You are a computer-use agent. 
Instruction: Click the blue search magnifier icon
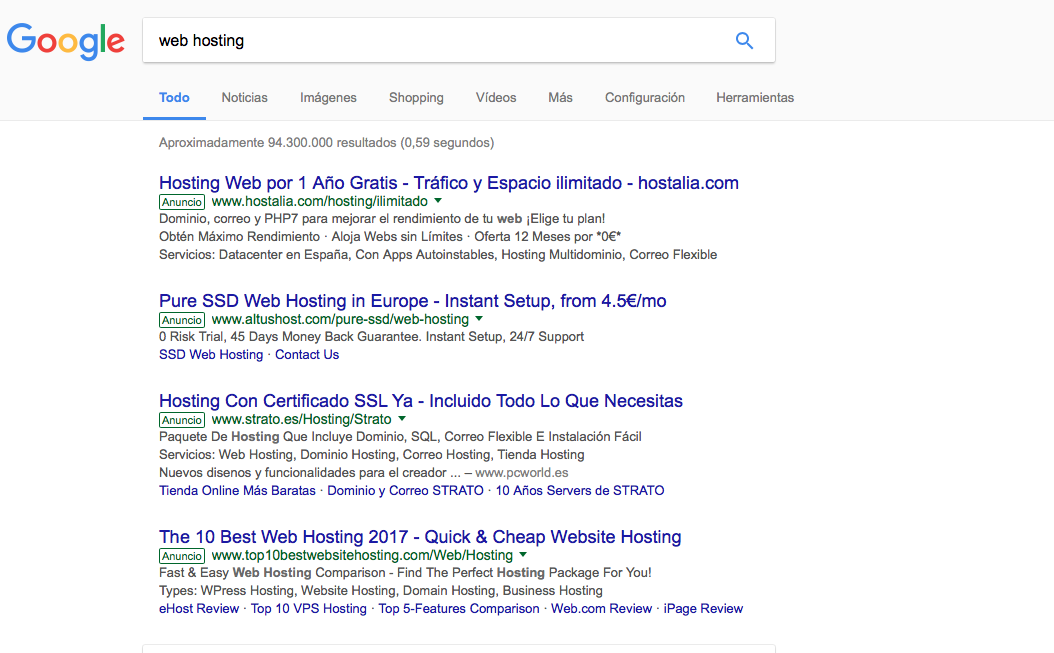(x=744, y=40)
